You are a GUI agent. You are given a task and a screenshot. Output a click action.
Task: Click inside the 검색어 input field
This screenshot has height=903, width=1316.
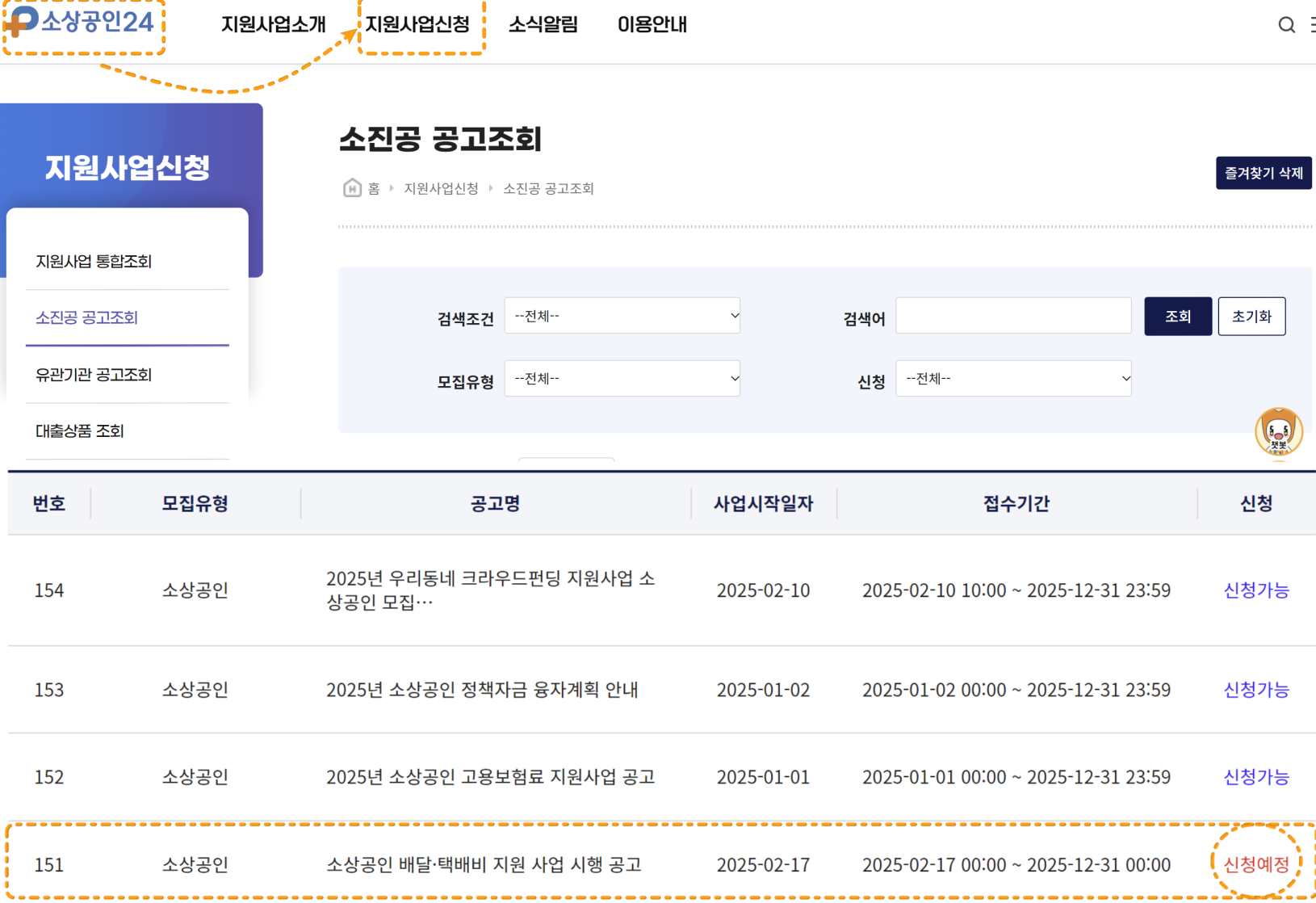pyautogui.click(x=1013, y=316)
